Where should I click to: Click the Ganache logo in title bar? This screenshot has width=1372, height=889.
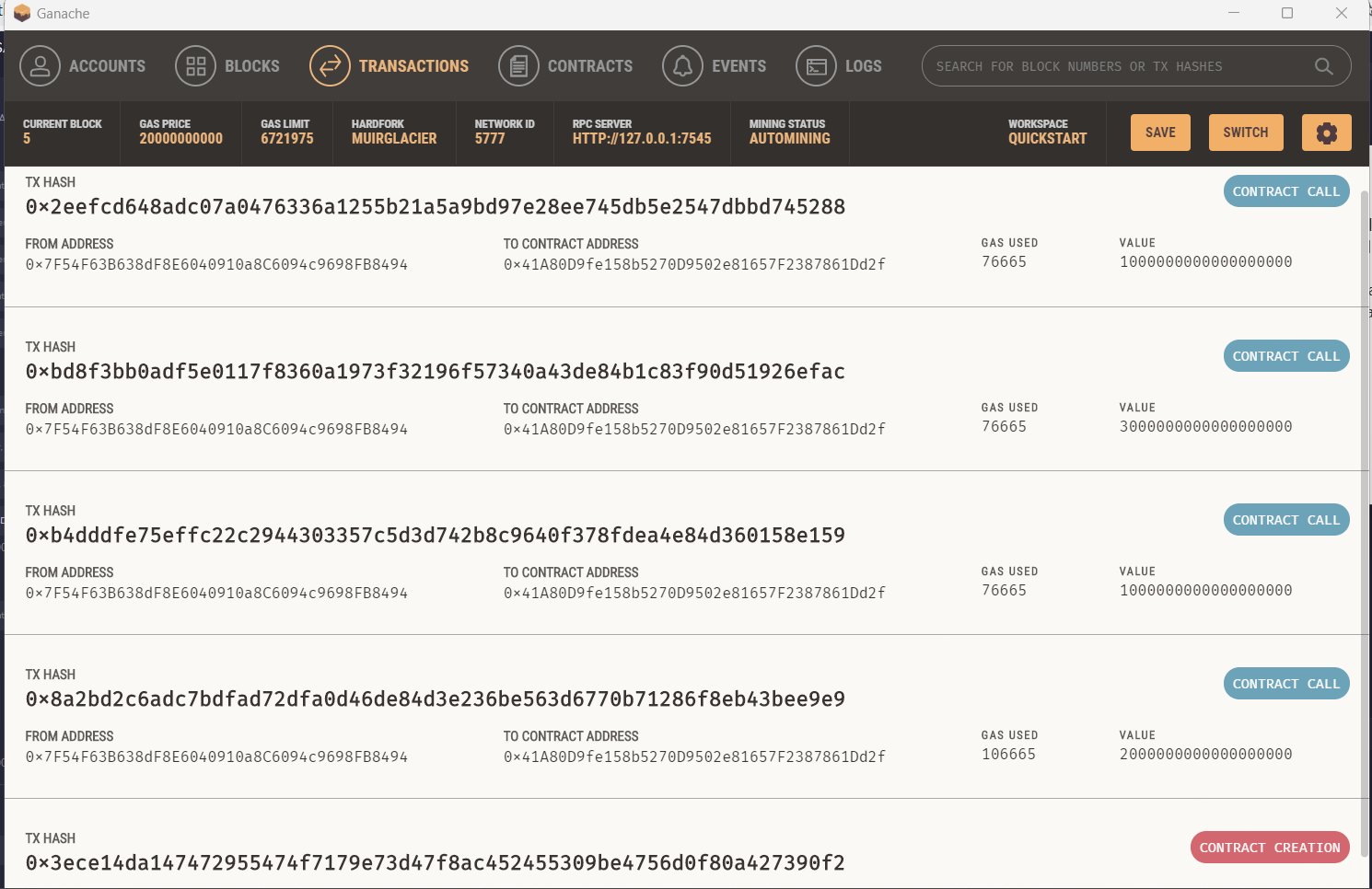point(22,13)
